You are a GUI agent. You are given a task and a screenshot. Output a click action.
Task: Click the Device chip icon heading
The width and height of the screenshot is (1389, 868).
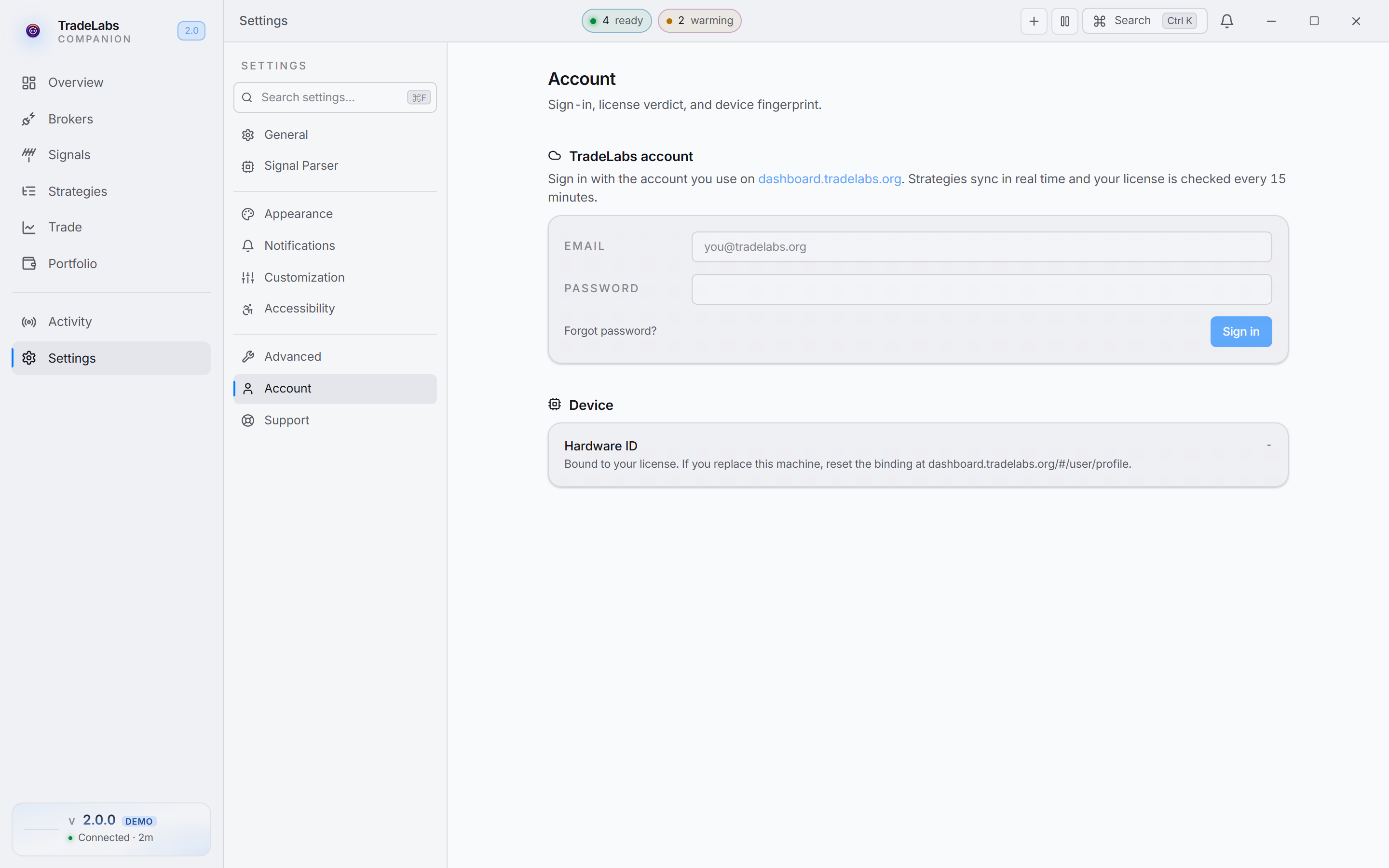pyautogui.click(x=555, y=404)
